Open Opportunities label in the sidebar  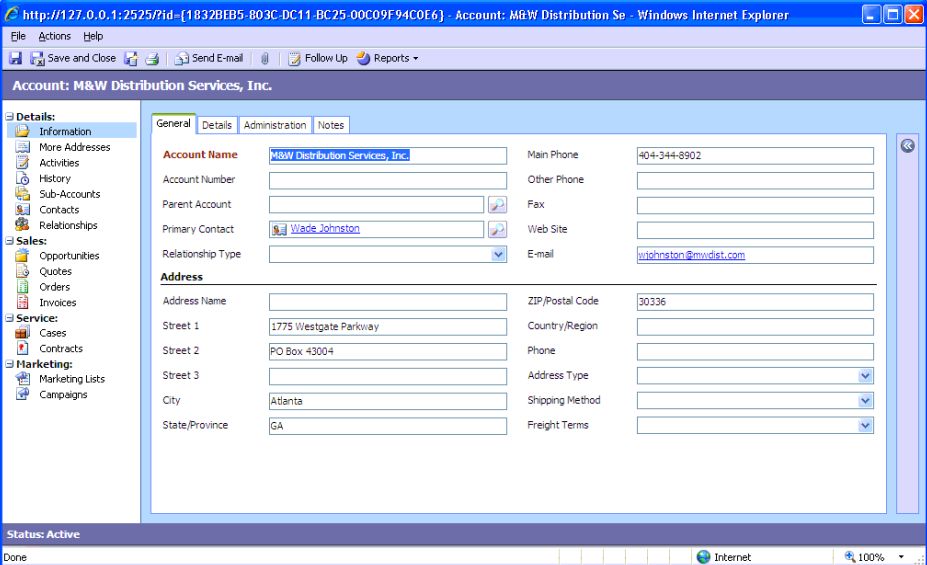tap(69, 255)
